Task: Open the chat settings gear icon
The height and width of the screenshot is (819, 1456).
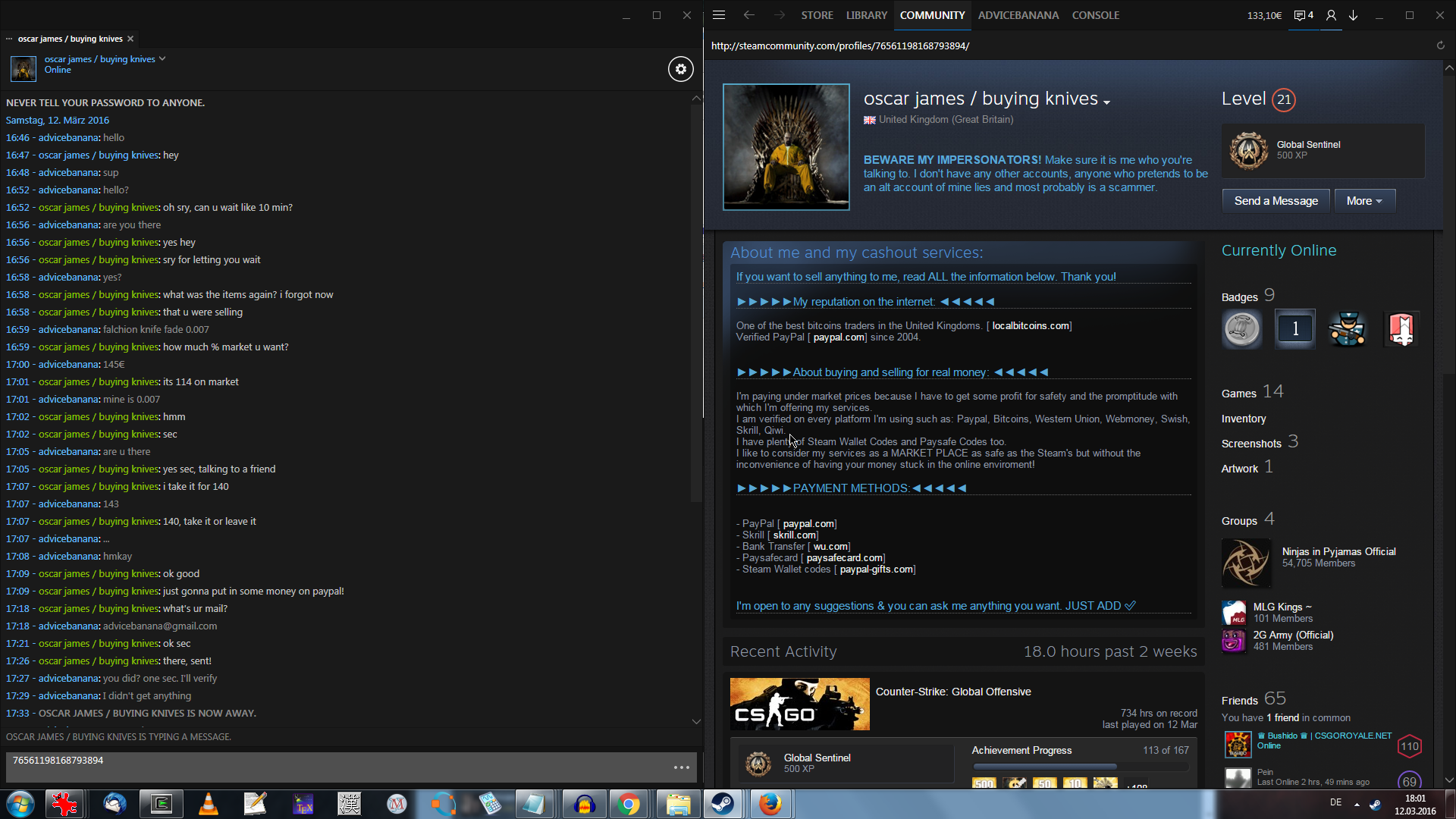Action: pos(680,69)
